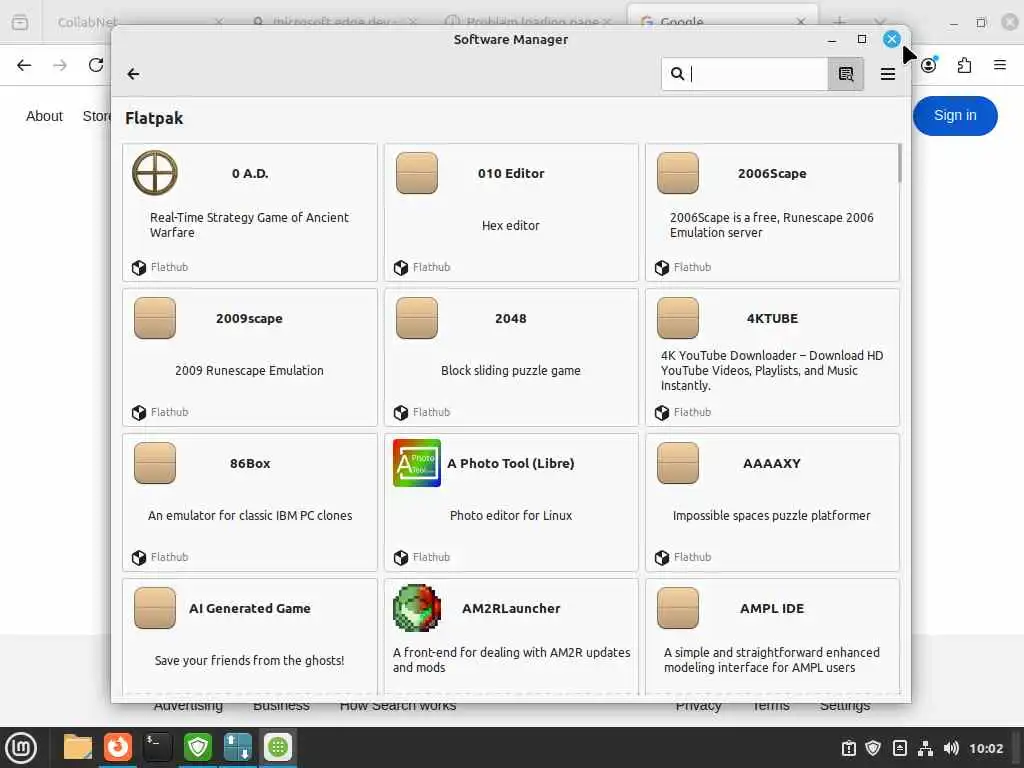Open the 010 Editor package icon

pyautogui.click(x=417, y=173)
